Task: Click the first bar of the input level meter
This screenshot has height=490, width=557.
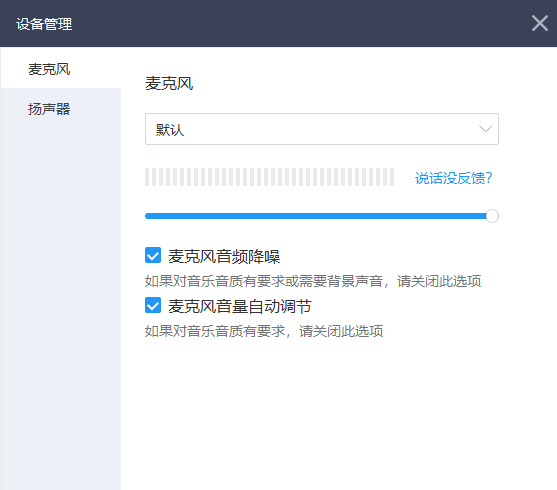Action: 147,177
